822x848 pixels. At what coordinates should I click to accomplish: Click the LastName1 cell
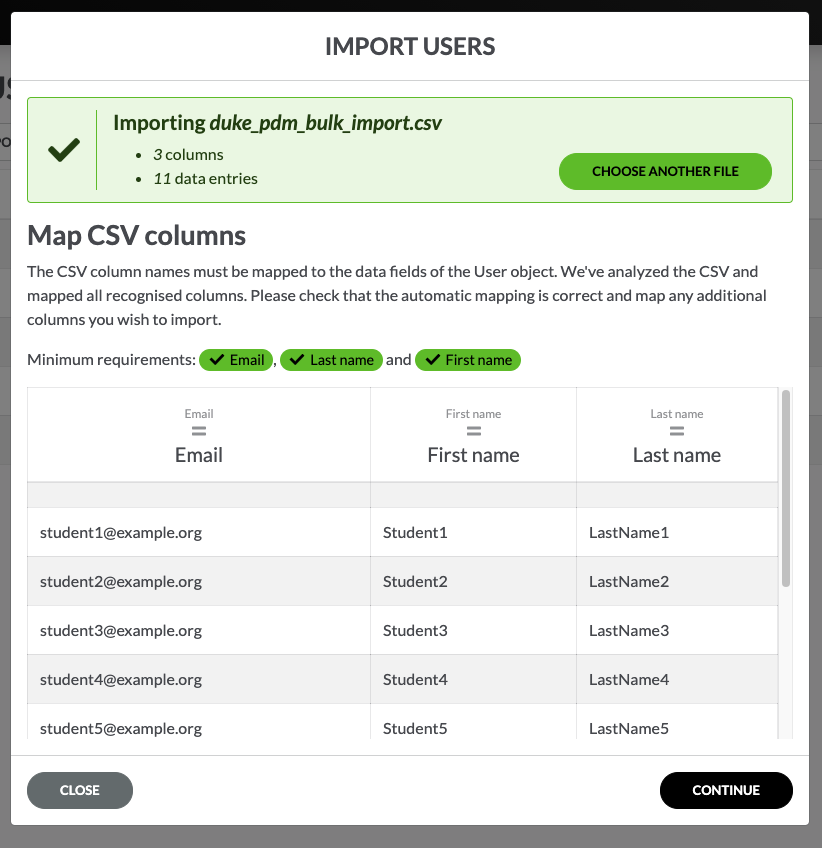pyautogui.click(x=629, y=533)
